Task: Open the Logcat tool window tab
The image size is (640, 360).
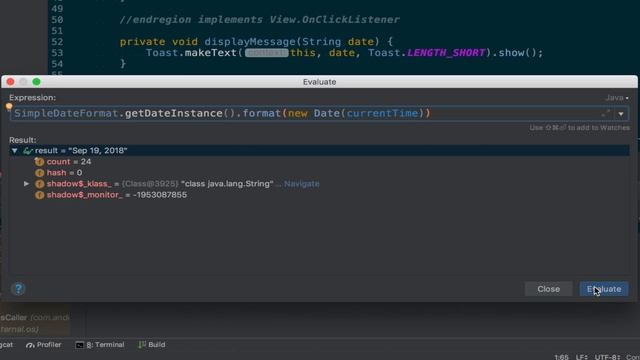Action: (x=6, y=345)
